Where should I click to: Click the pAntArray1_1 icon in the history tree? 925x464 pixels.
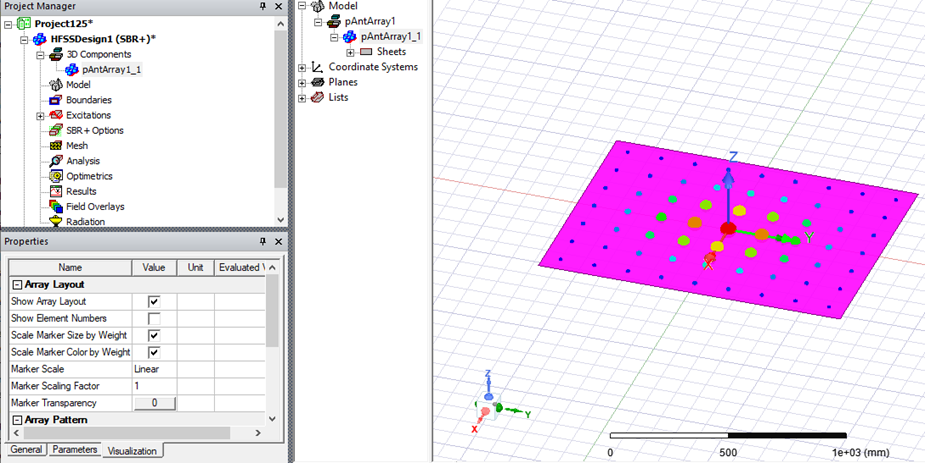point(350,37)
